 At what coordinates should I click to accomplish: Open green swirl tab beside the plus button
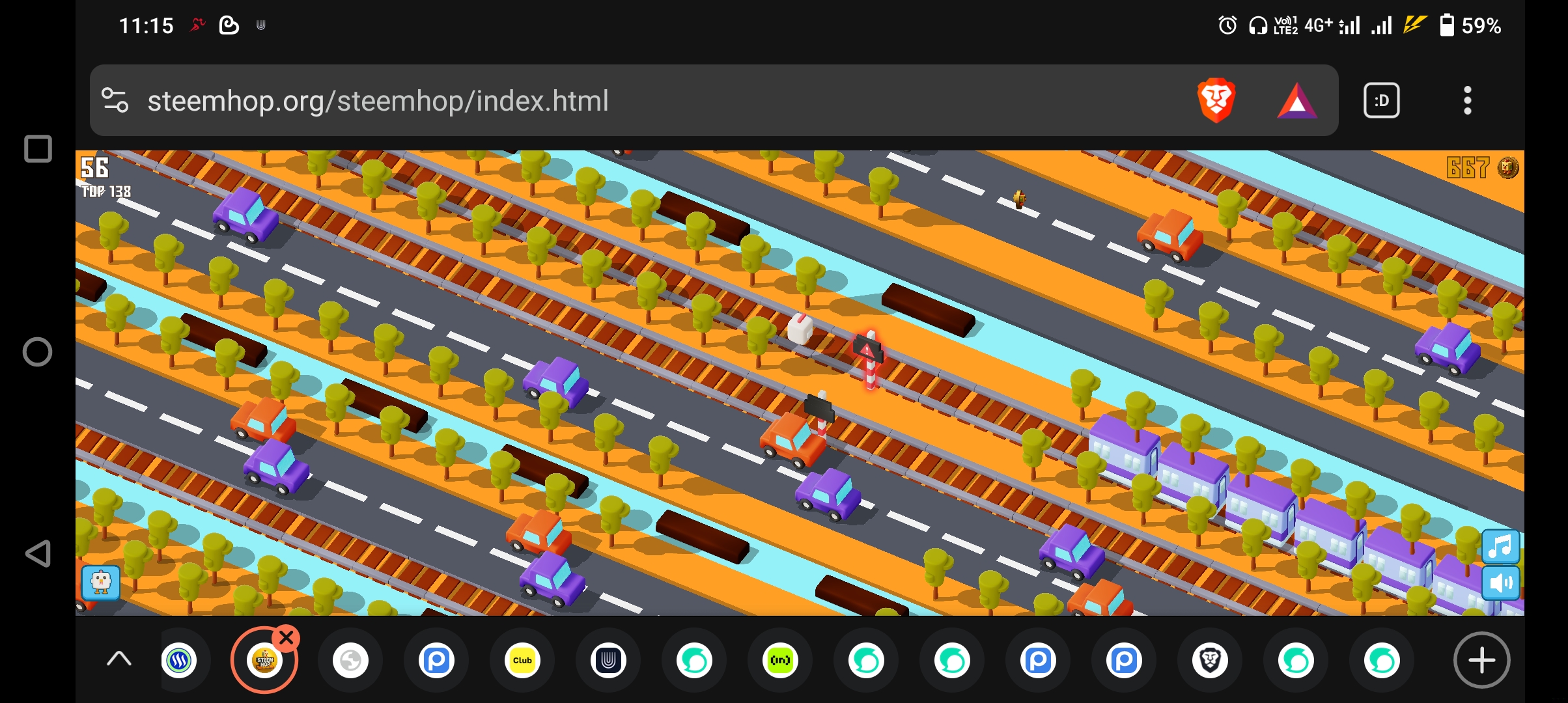tap(1382, 661)
